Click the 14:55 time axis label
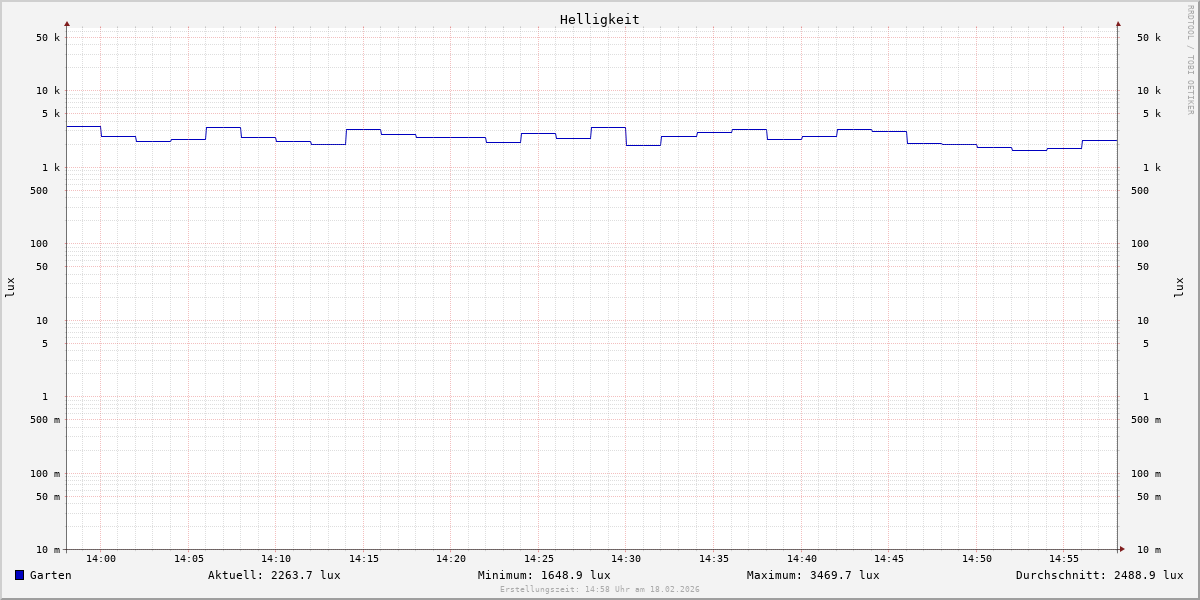The image size is (1200, 600). [x=1064, y=559]
